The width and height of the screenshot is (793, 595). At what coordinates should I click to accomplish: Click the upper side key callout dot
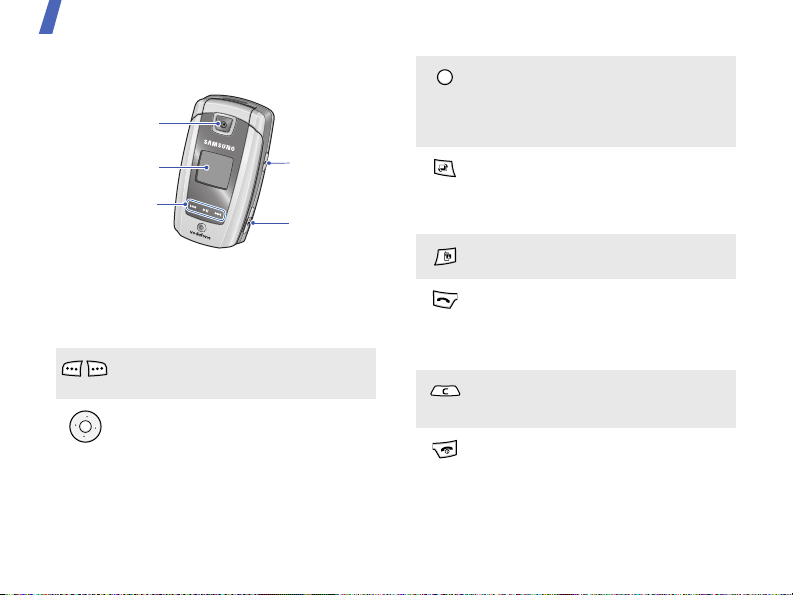[269, 163]
